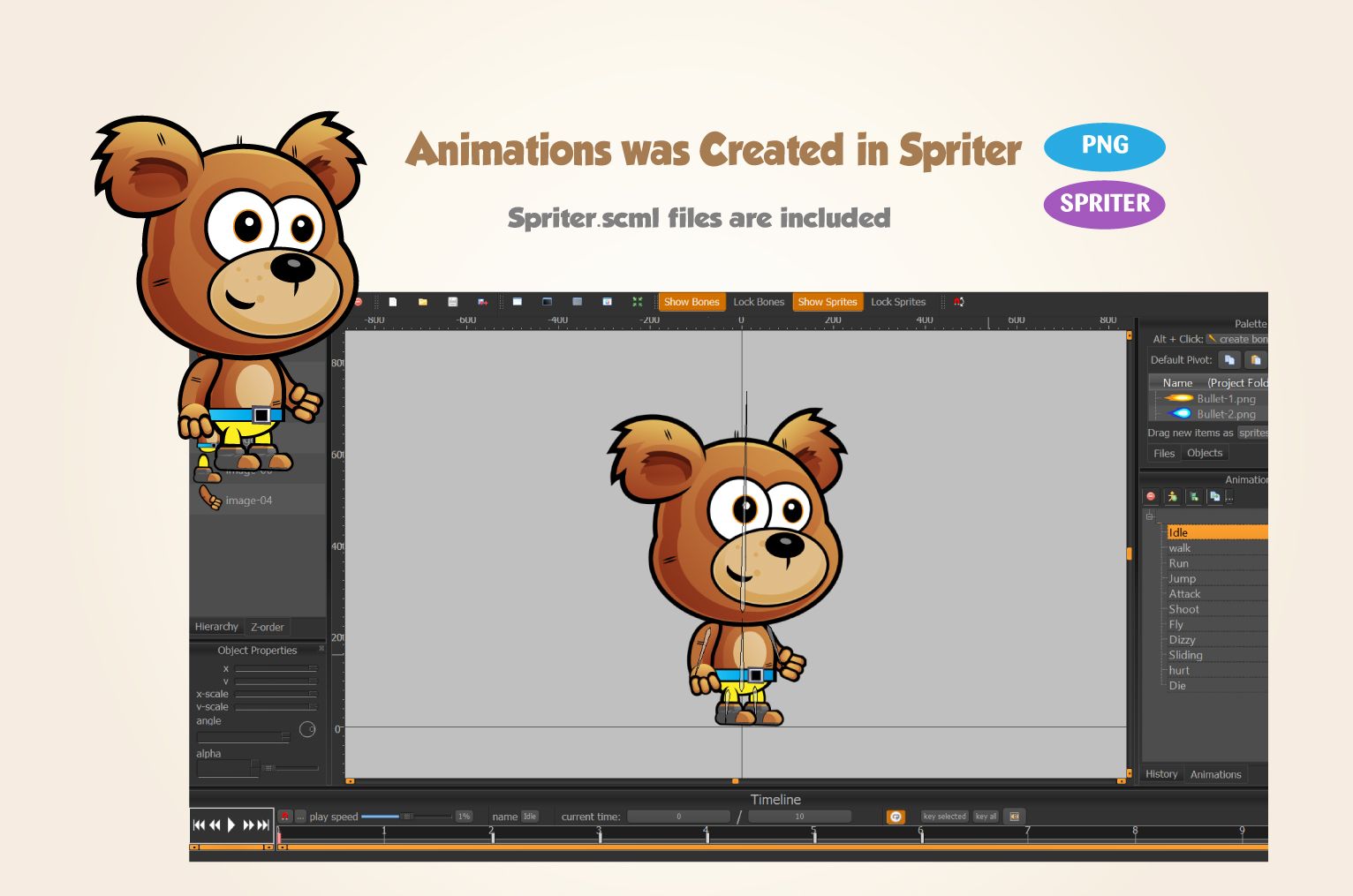Open a new project file icon
1353x896 pixels.
(393, 303)
